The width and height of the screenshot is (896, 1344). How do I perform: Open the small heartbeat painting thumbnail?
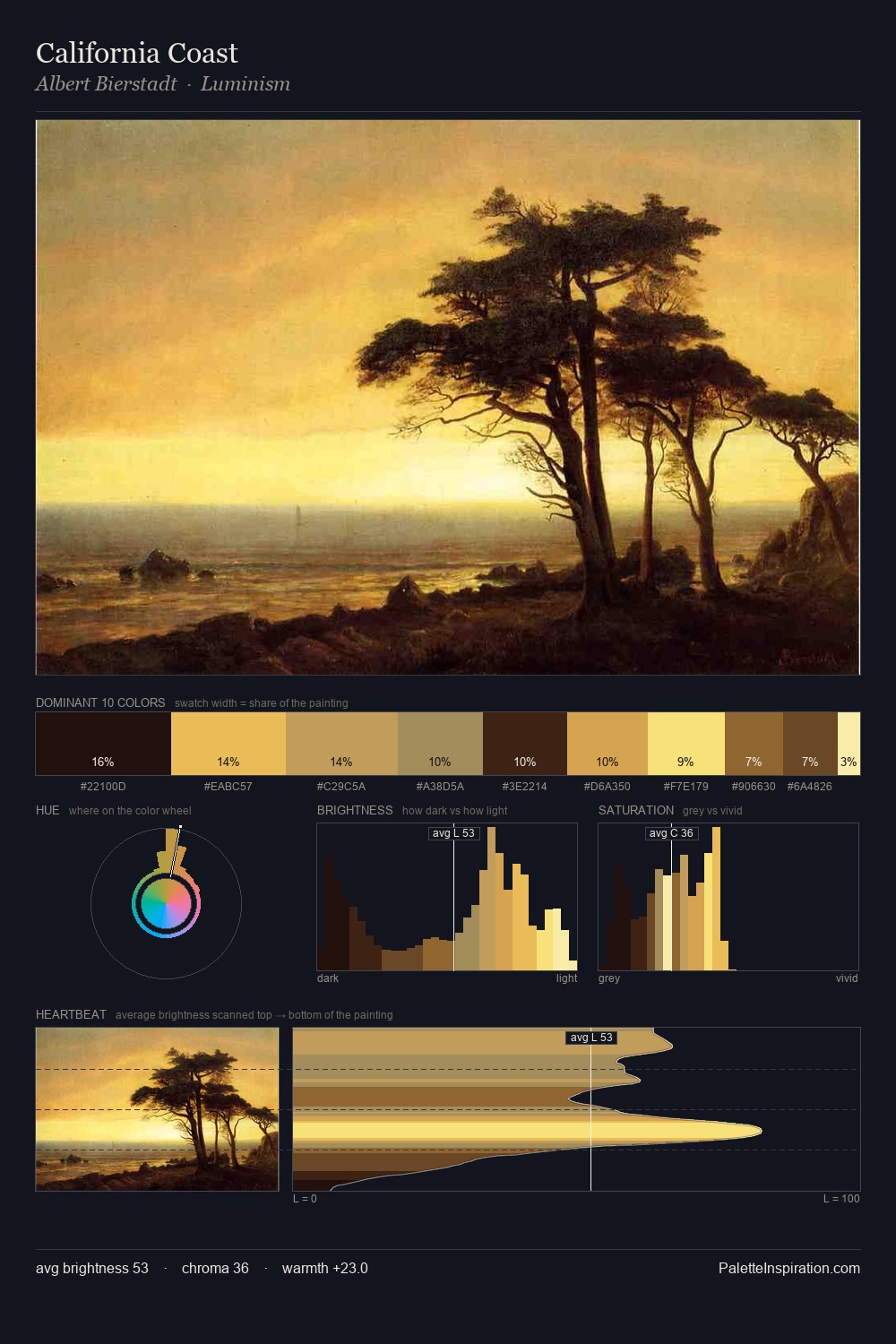[157, 1109]
